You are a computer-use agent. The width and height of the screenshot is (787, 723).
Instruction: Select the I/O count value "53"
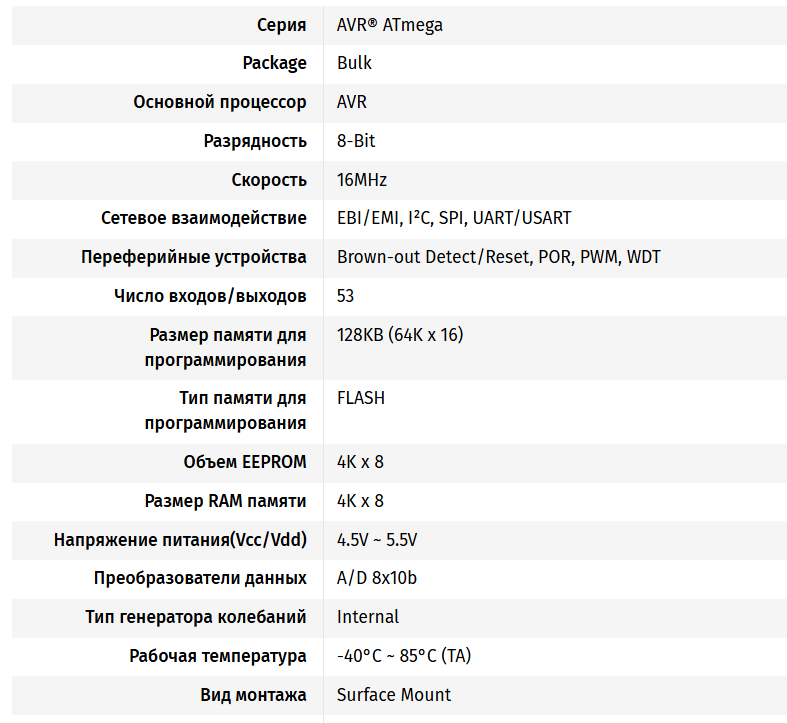point(346,296)
